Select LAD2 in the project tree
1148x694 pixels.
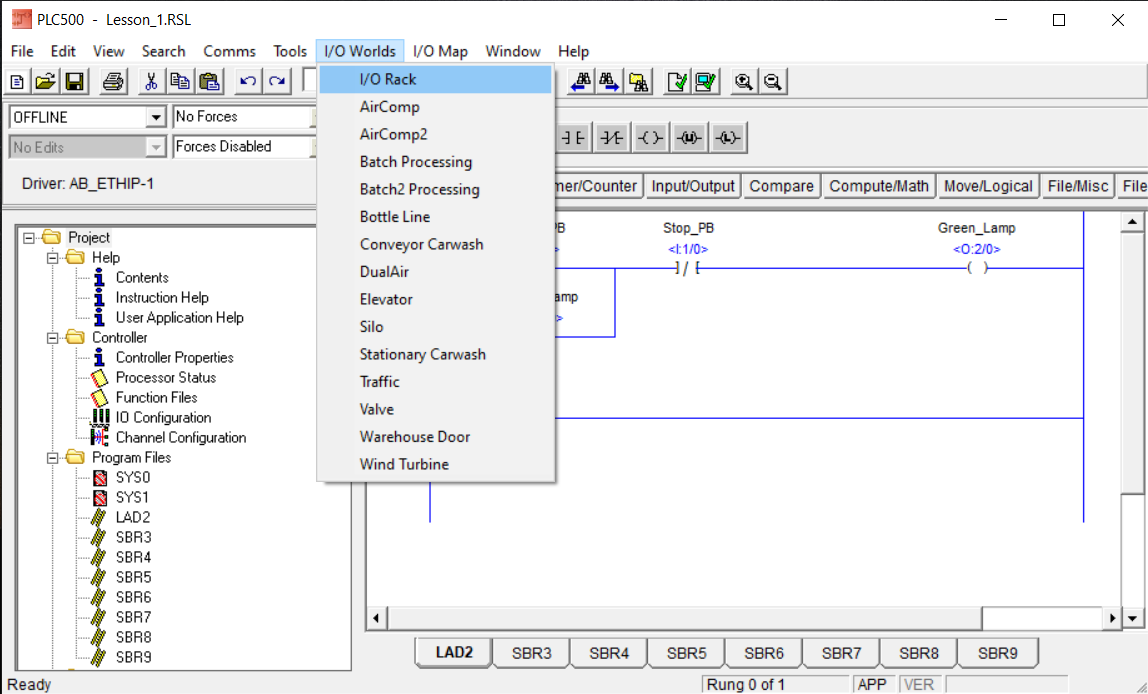click(133, 518)
